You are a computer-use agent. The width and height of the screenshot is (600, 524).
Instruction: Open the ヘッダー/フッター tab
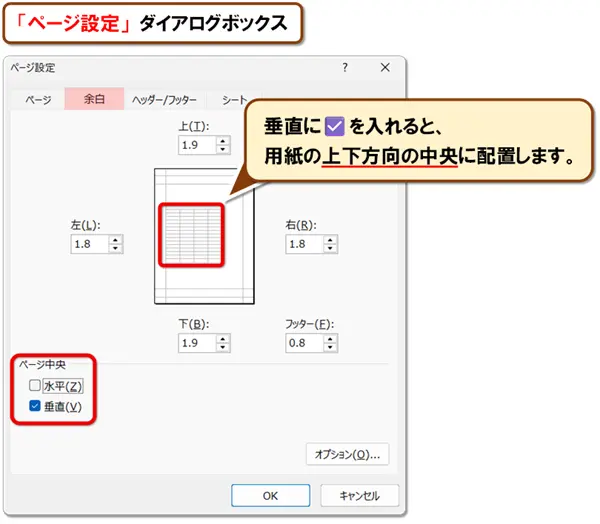pyautogui.click(x=165, y=100)
